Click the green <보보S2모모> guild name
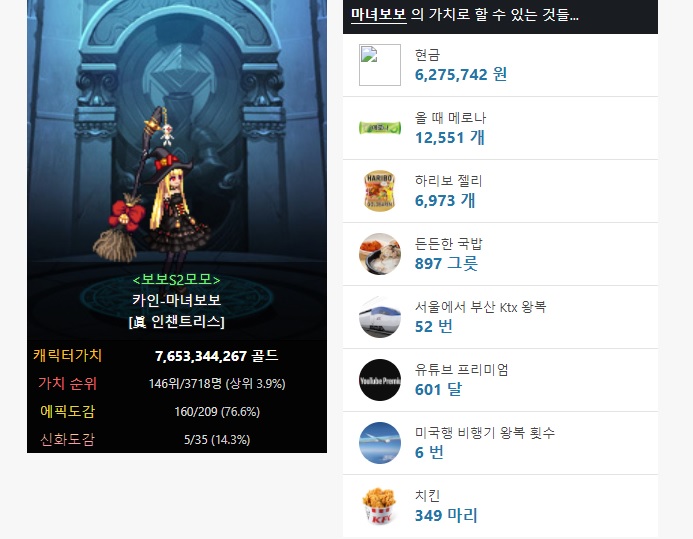 coord(176,280)
